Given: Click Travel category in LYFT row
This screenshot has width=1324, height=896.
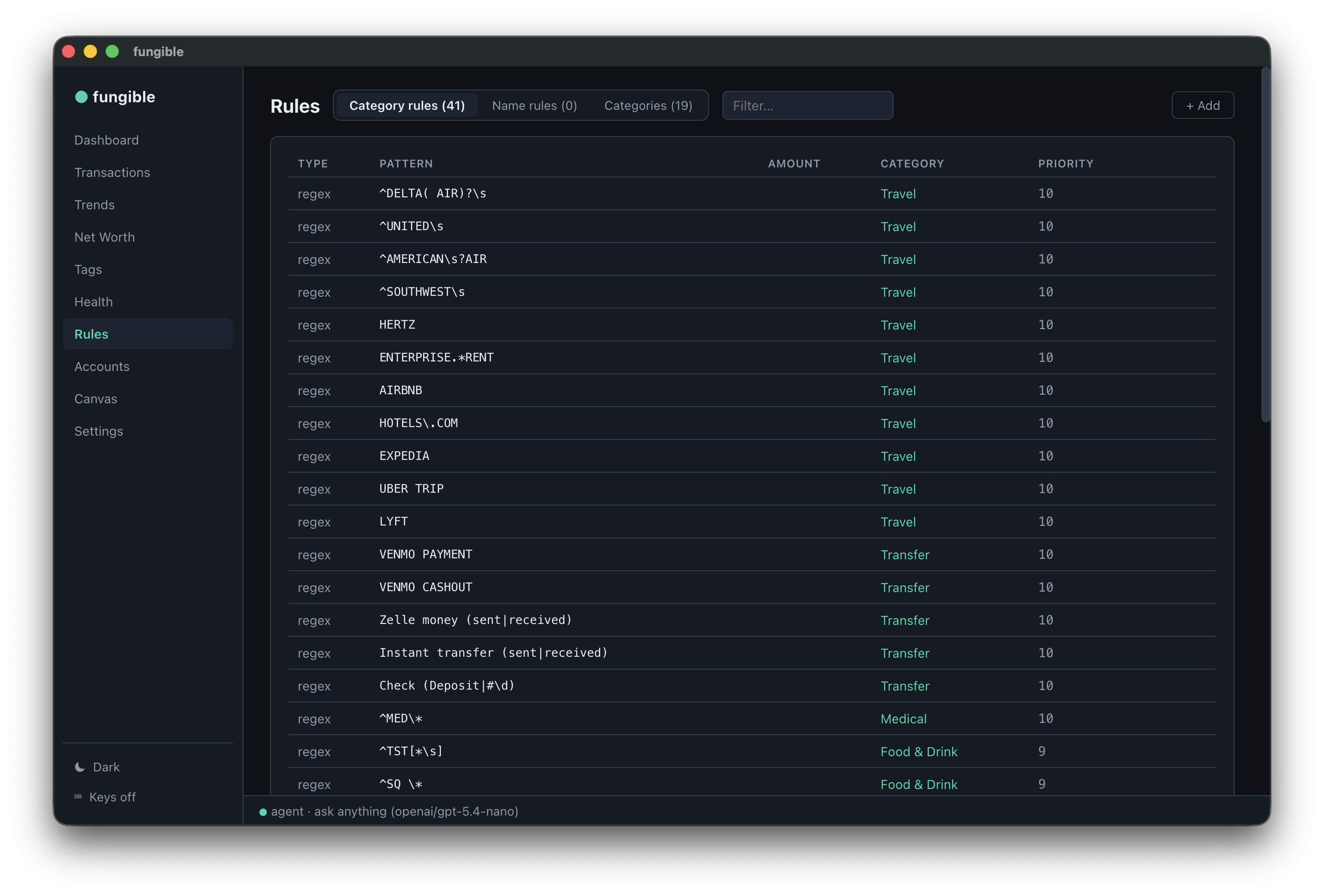Looking at the screenshot, I should [x=898, y=522].
